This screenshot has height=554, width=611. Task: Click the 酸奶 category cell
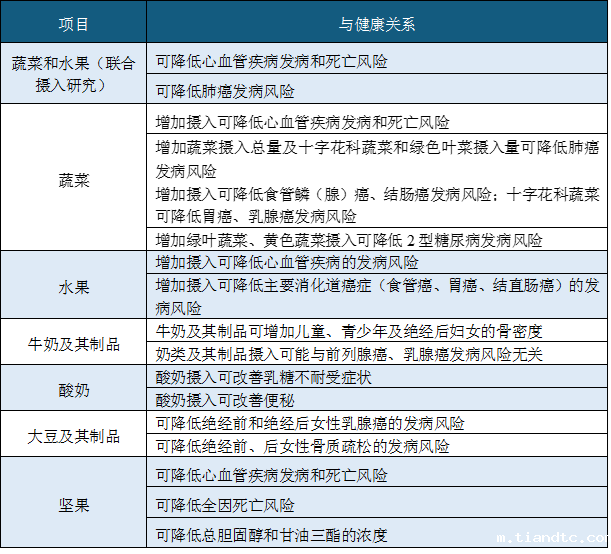pyautogui.click(x=75, y=389)
